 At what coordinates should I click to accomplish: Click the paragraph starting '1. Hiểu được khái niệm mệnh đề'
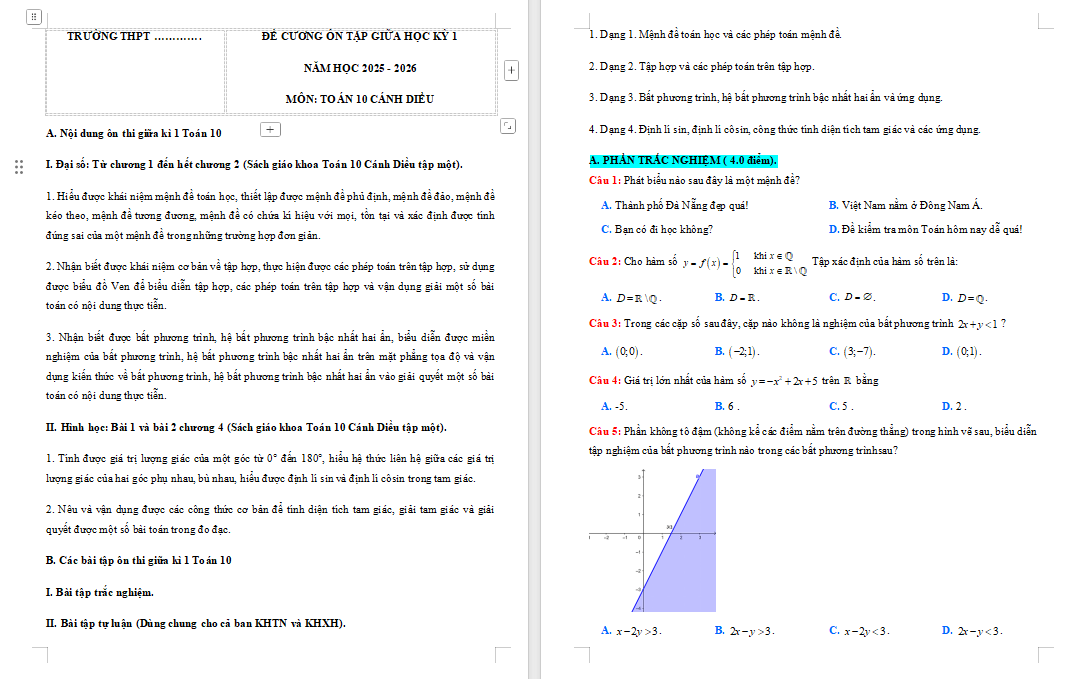270,215
